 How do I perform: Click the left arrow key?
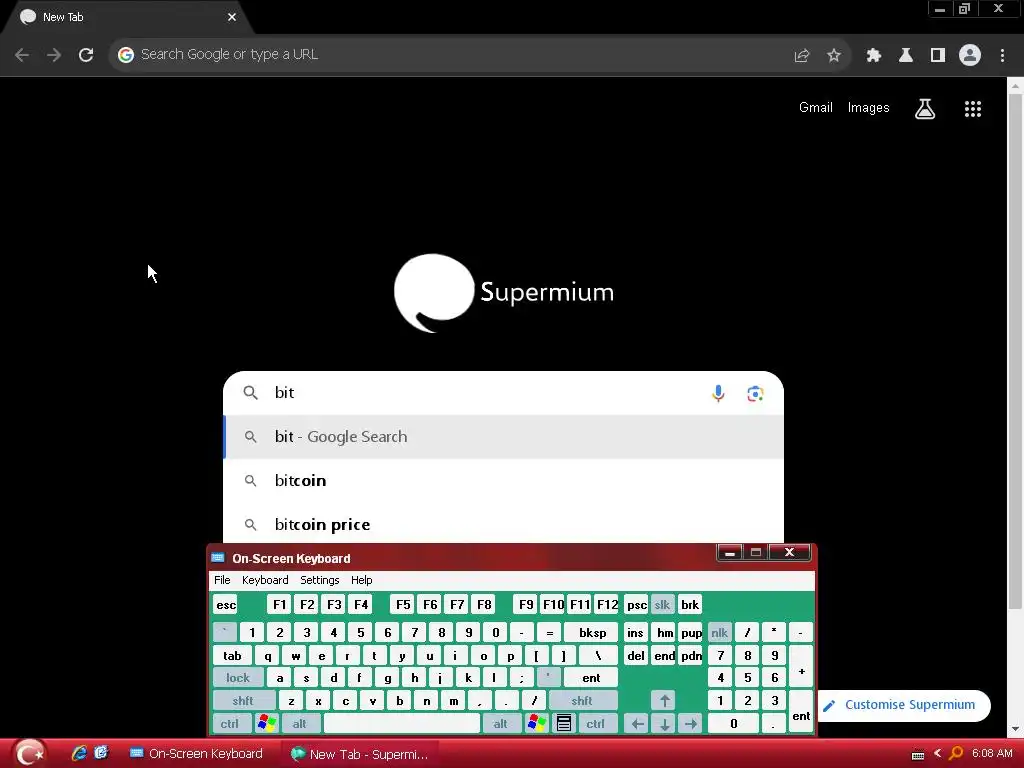637,724
